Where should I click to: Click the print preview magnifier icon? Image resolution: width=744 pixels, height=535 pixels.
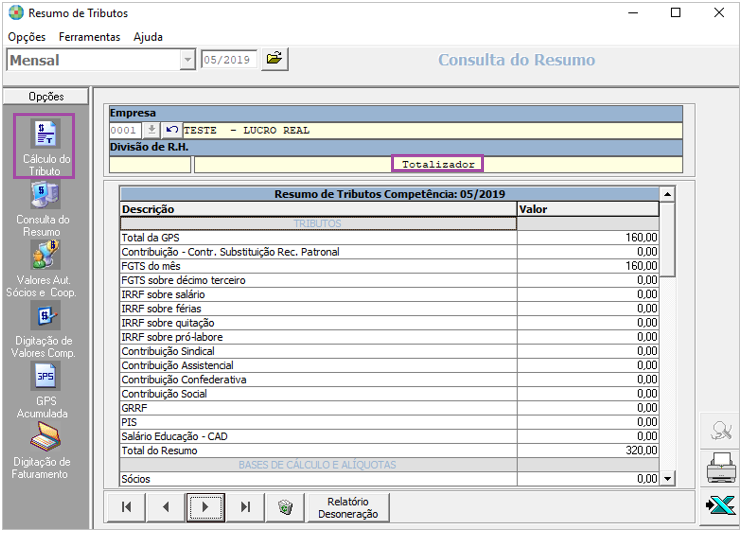coord(720,431)
